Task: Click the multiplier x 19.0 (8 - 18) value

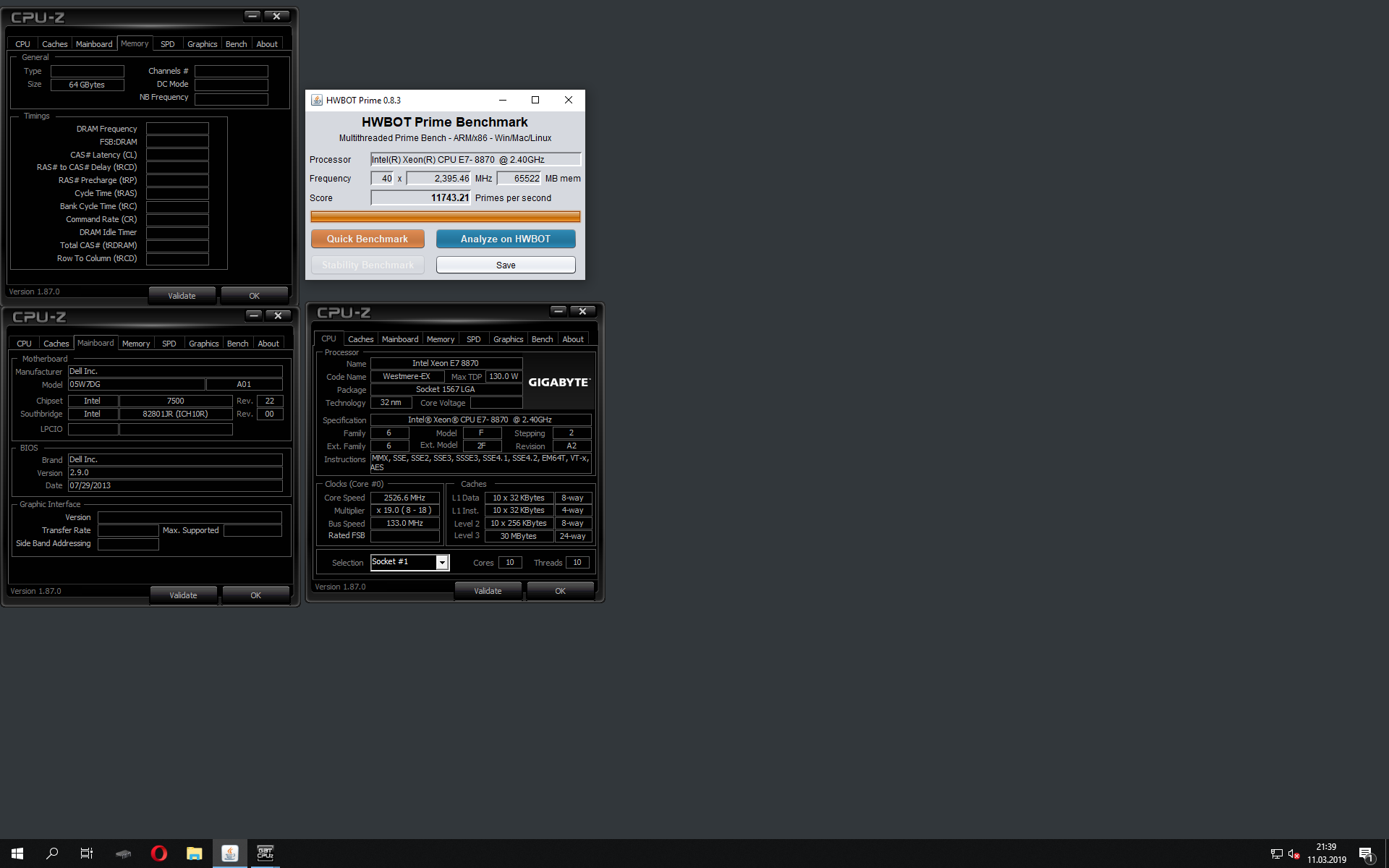Action: click(x=405, y=511)
